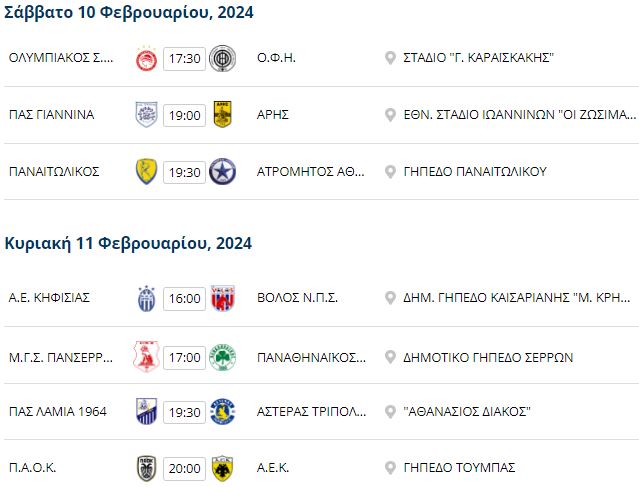This screenshot has height=487, width=639.
Task: Click the AEK yellow eagle badge
Action: (x=223, y=468)
